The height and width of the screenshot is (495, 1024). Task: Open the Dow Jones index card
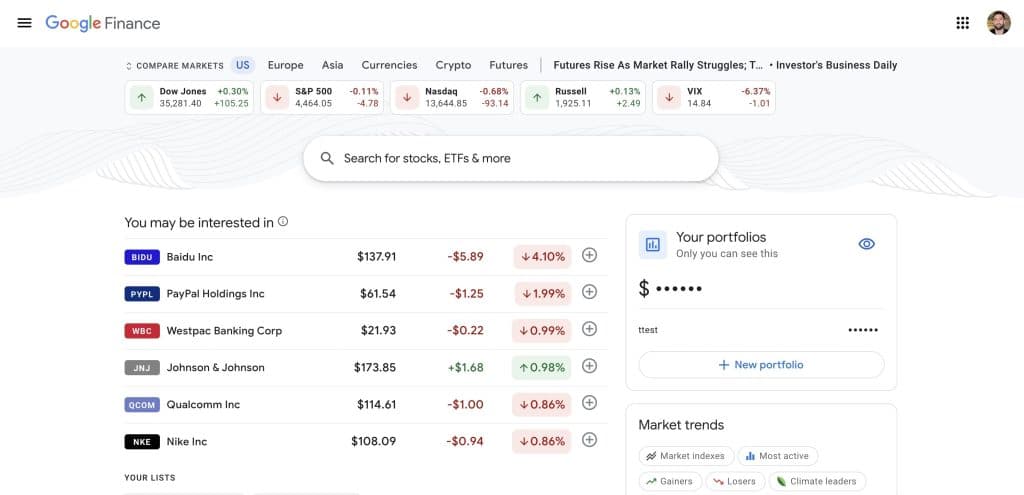[189, 97]
